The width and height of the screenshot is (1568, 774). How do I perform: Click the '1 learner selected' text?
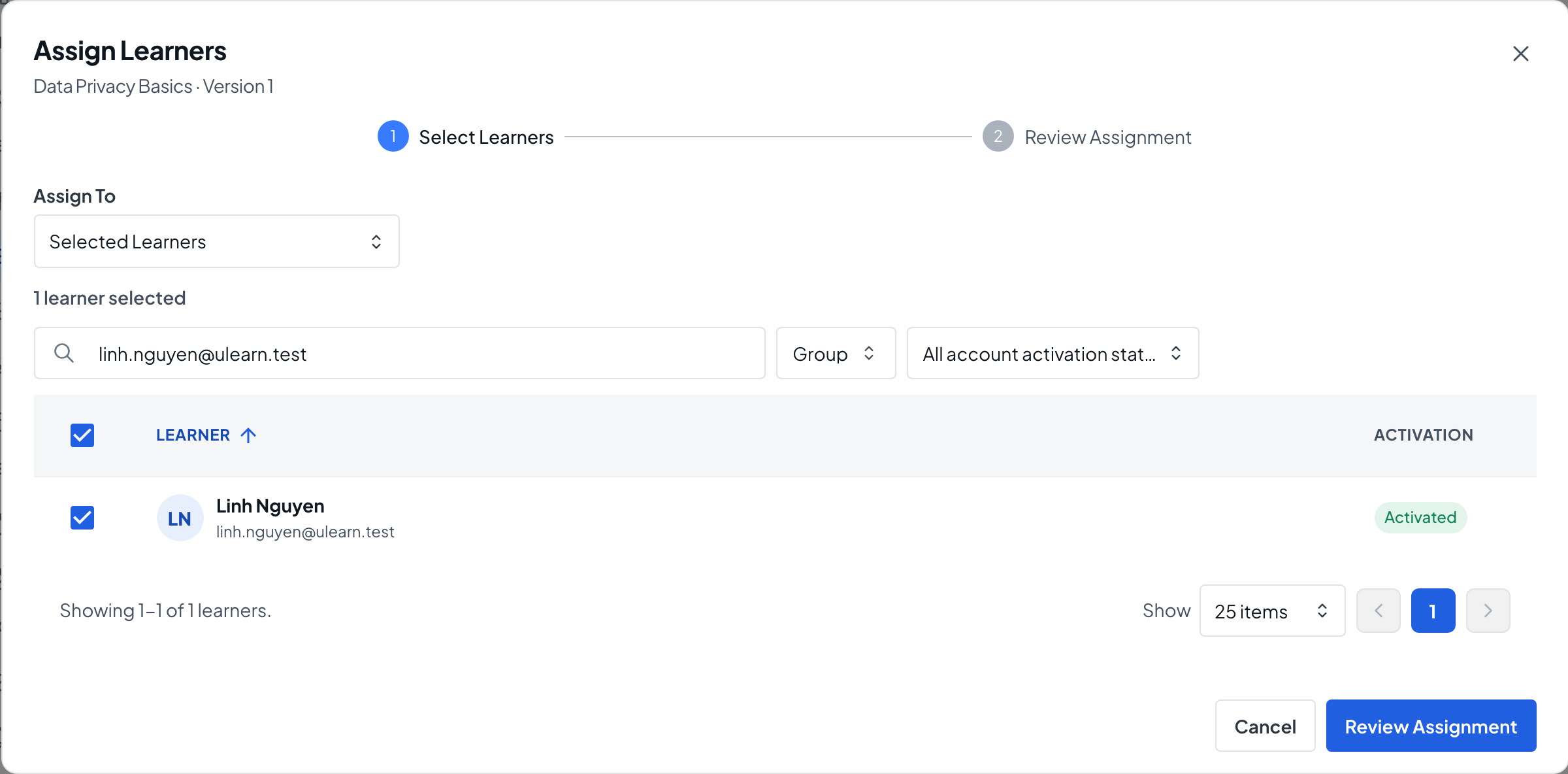110,298
